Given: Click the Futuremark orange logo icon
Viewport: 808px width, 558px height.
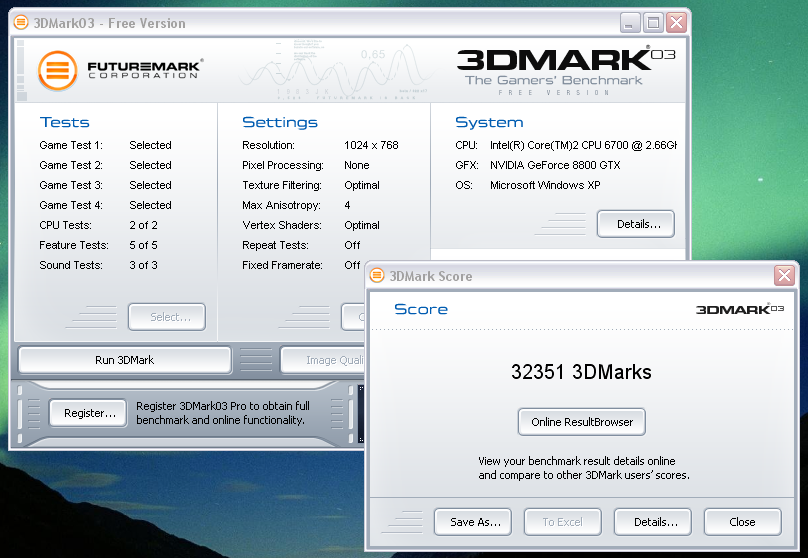Looking at the screenshot, I should tap(58, 71).
